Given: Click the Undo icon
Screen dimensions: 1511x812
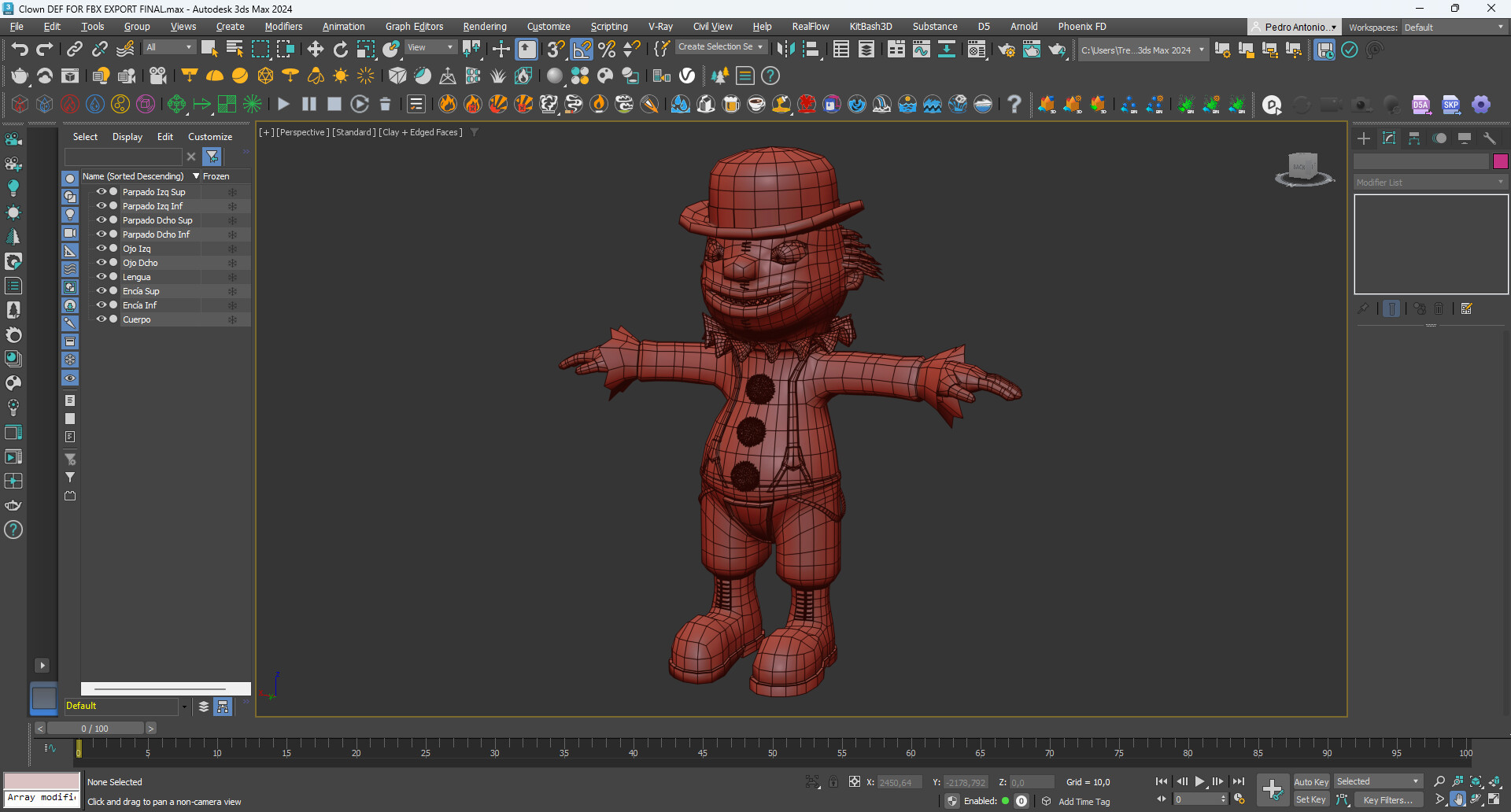Looking at the screenshot, I should pyautogui.click(x=20, y=49).
